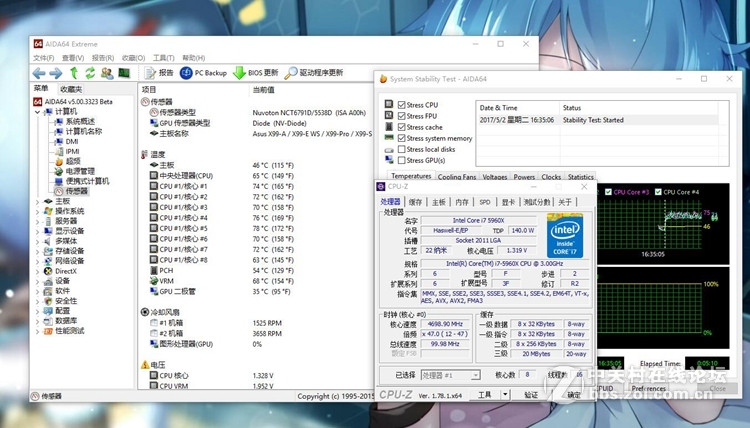Click the refresh icon in AIDA64 toolbar
Viewport: 750px width, 428px height.
click(90, 73)
